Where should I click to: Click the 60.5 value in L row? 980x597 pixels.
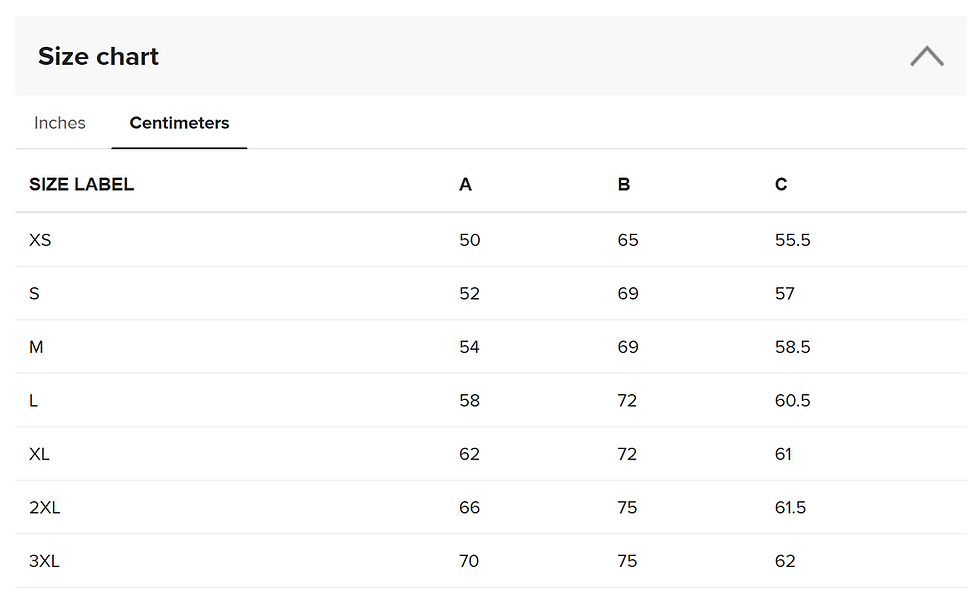click(792, 401)
